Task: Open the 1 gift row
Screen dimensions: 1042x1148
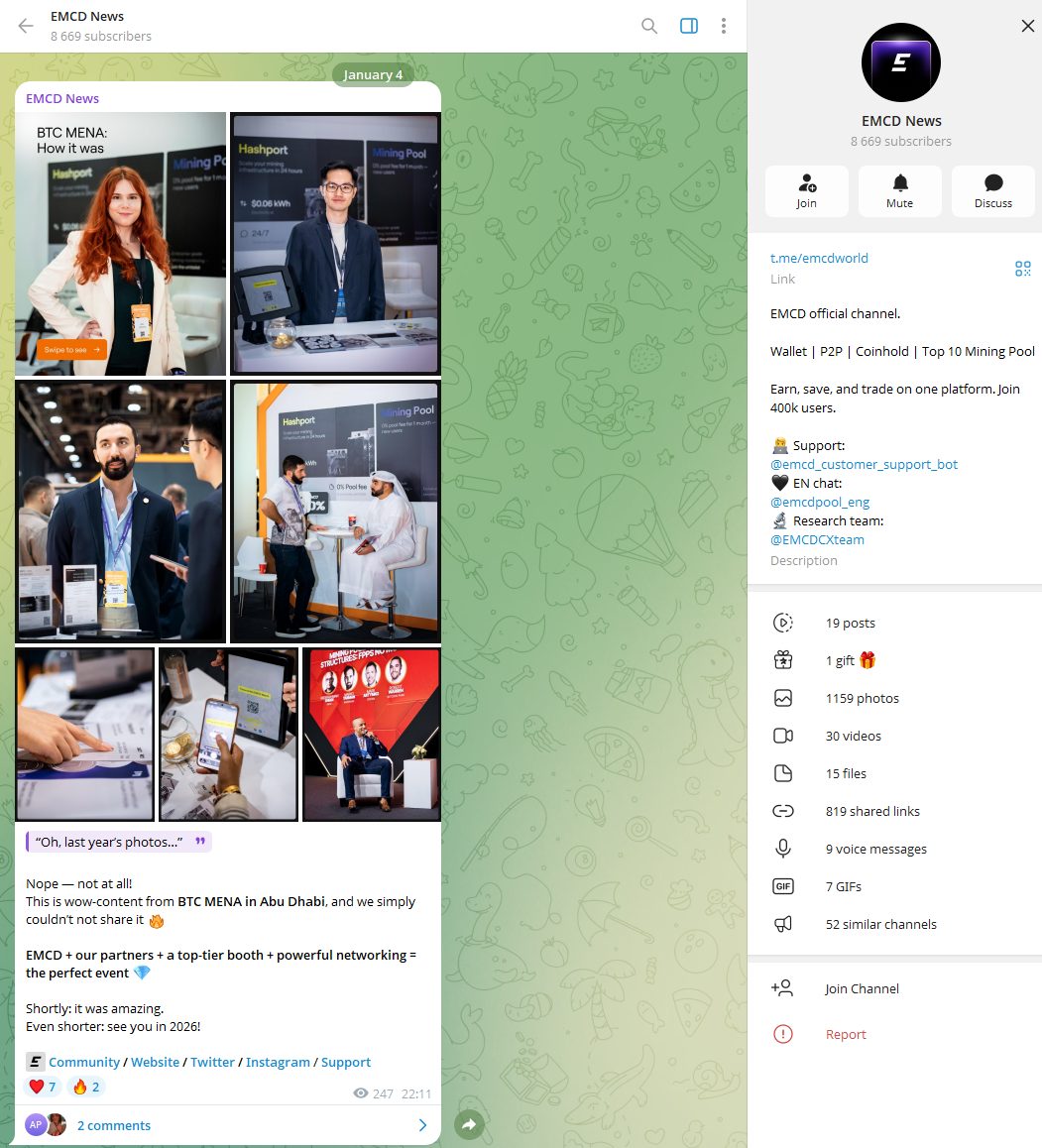Action: coord(895,660)
